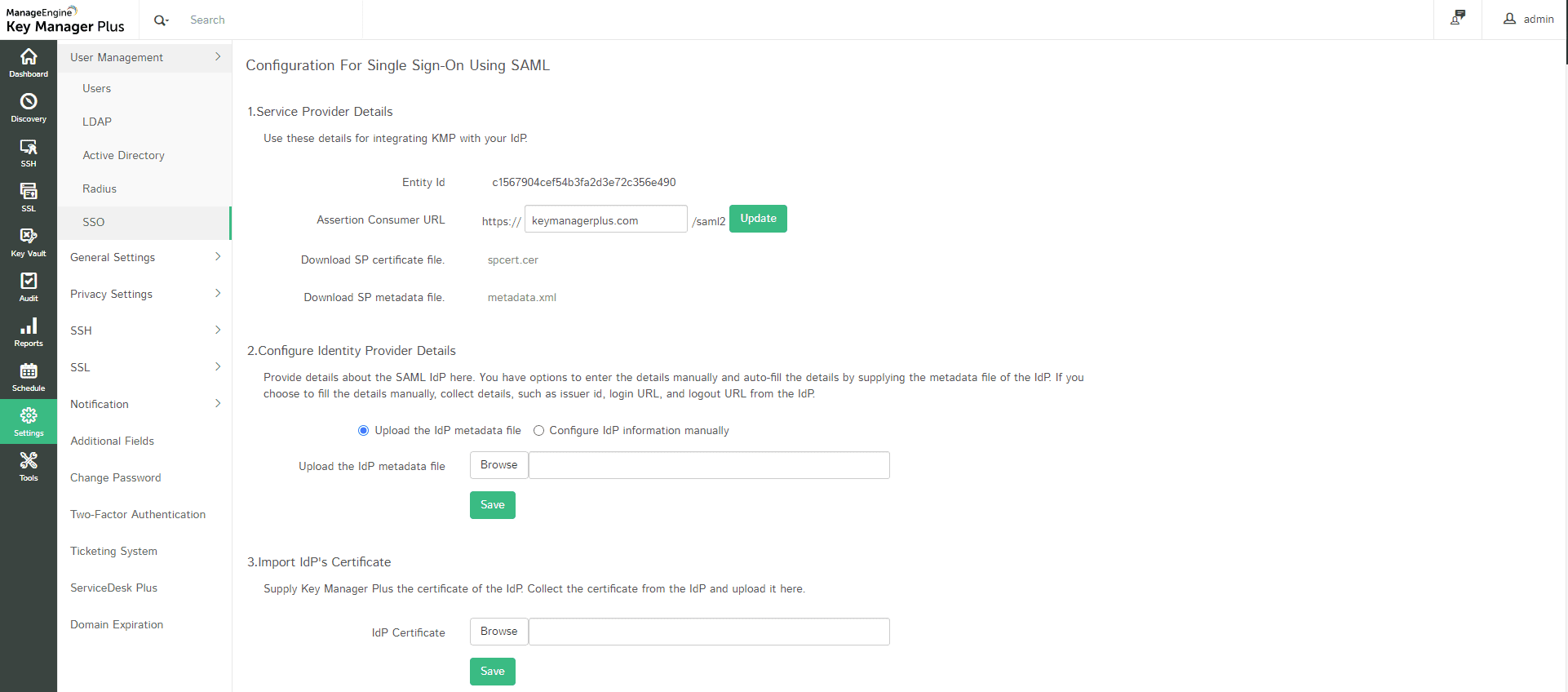The image size is (1568, 692).
Task: Open the Key Vault section
Action: tap(29, 242)
